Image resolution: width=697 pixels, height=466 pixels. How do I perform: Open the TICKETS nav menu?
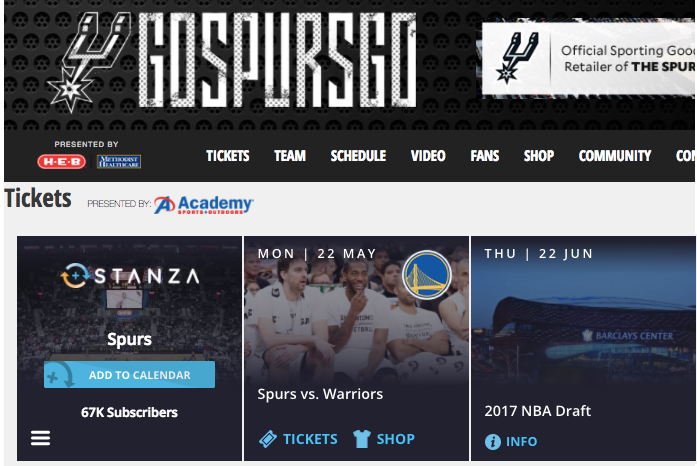tap(228, 156)
